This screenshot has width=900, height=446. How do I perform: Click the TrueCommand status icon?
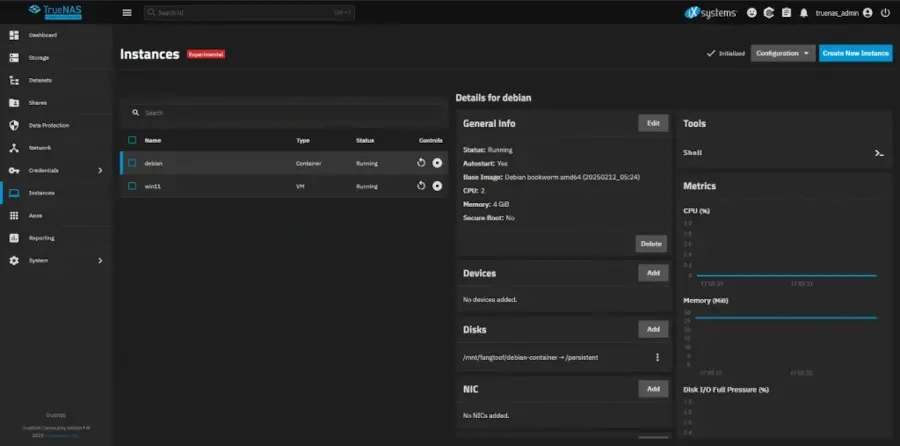pos(769,13)
